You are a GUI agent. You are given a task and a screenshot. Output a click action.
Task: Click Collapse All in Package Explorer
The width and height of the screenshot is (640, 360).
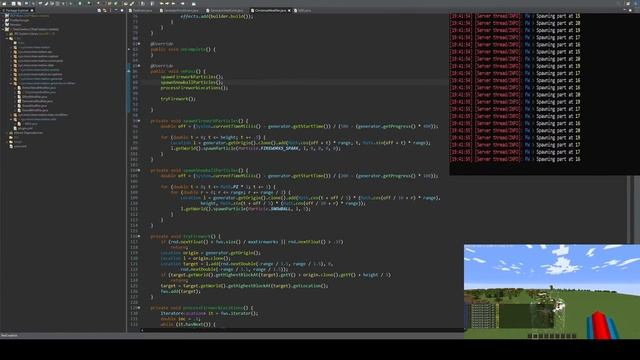point(99,10)
